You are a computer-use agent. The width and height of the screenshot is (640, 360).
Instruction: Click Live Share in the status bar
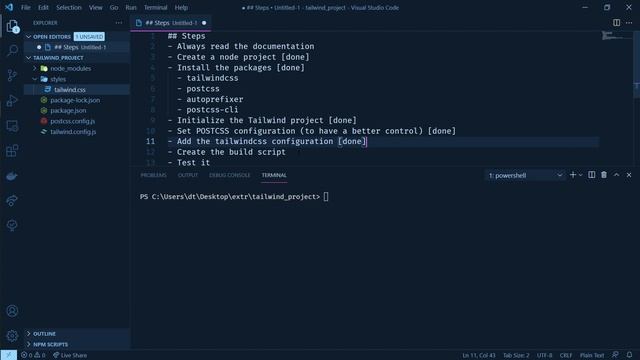[70, 355]
